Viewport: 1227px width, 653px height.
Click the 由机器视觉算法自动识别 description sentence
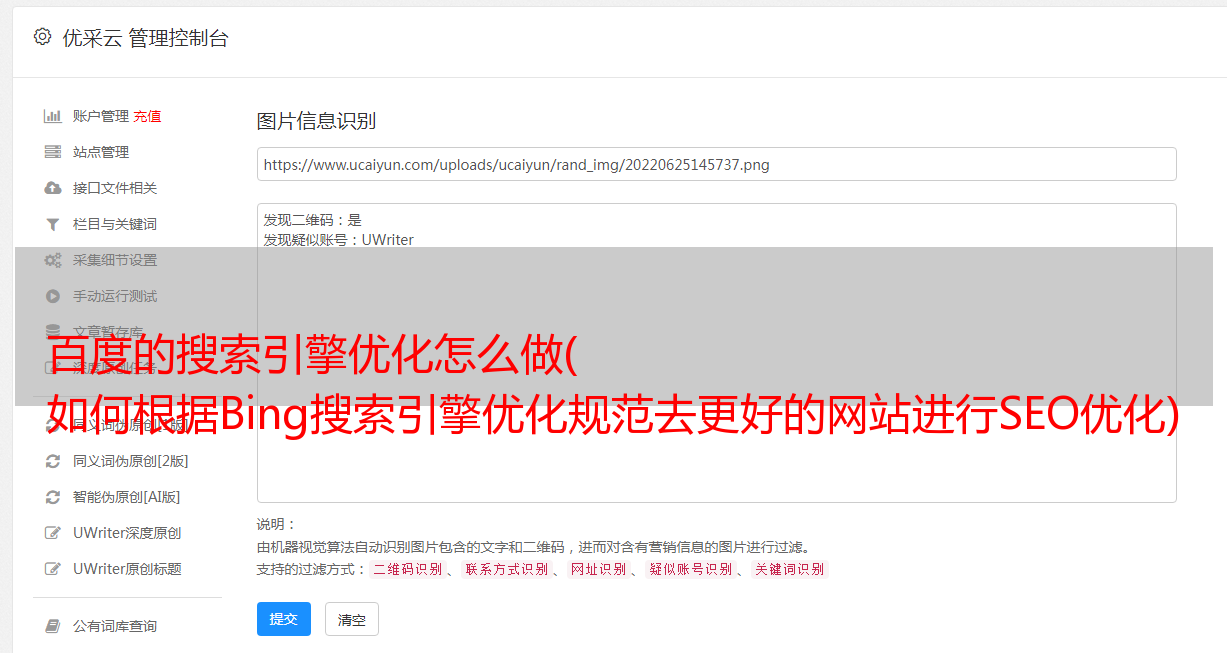click(533, 547)
